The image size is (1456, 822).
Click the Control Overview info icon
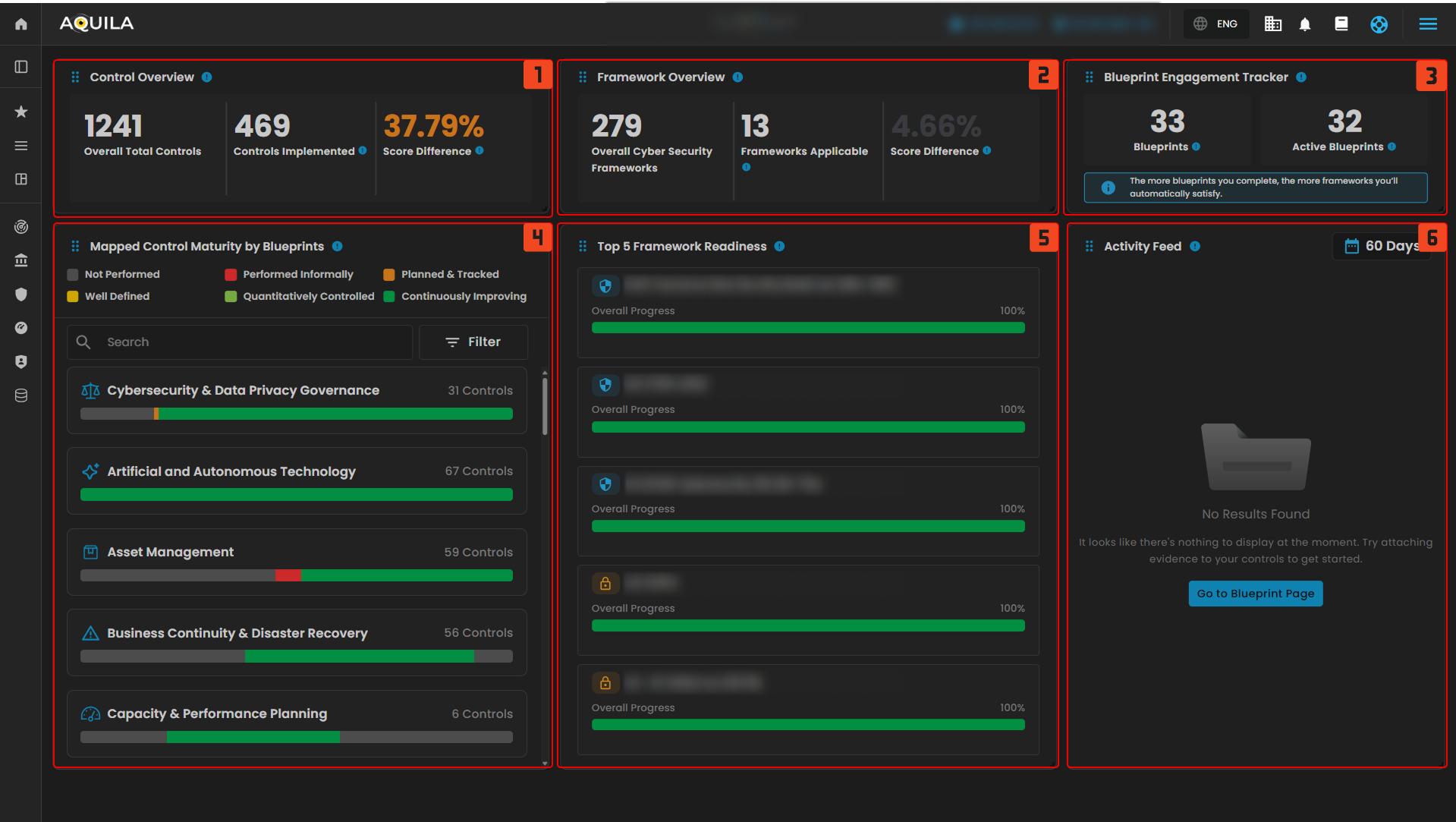(206, 77)
